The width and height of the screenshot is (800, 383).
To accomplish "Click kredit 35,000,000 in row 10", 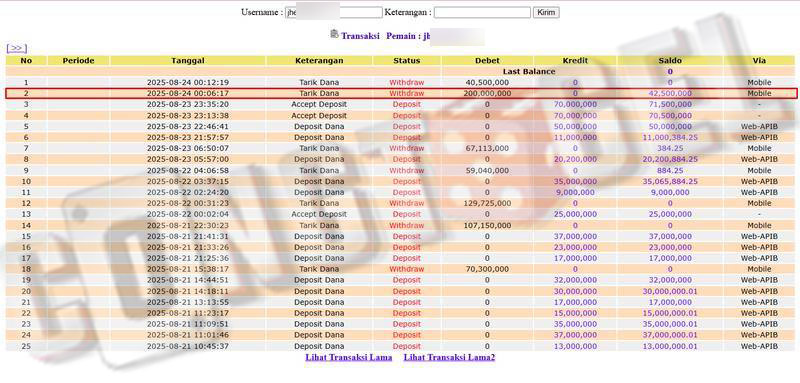I will [x=575, y=182].
